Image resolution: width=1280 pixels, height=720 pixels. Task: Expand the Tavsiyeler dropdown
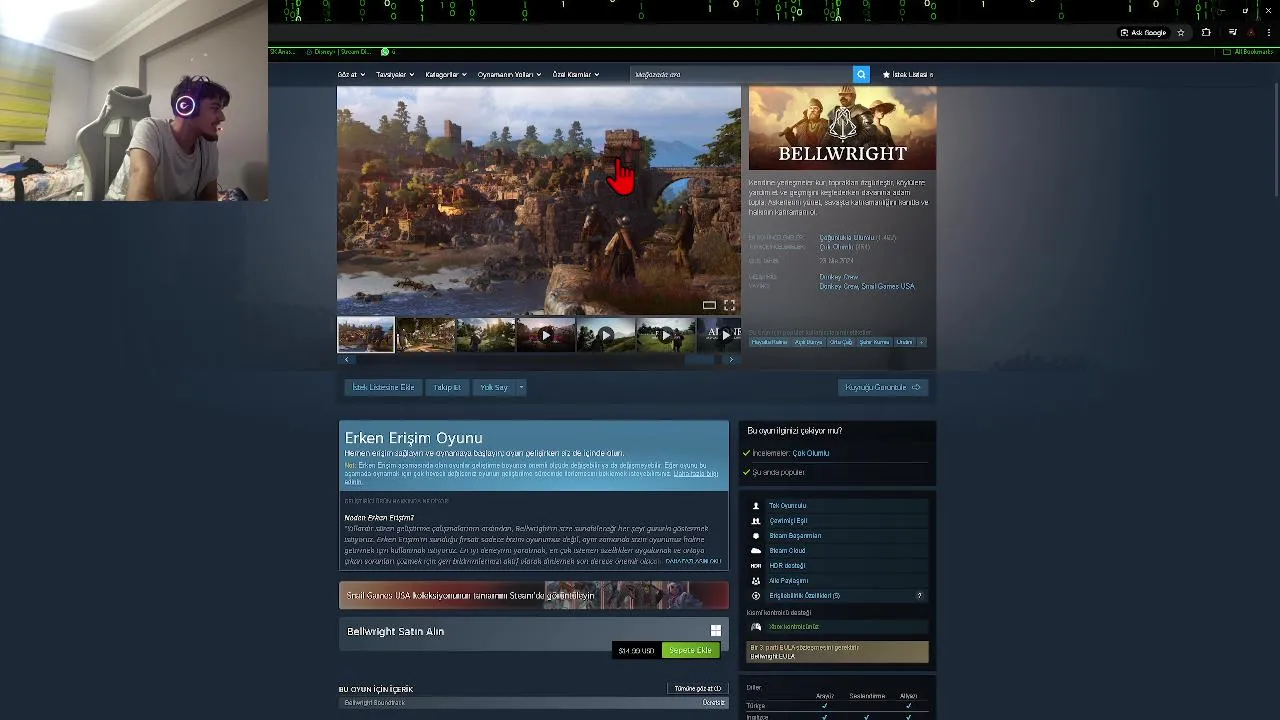394,74
